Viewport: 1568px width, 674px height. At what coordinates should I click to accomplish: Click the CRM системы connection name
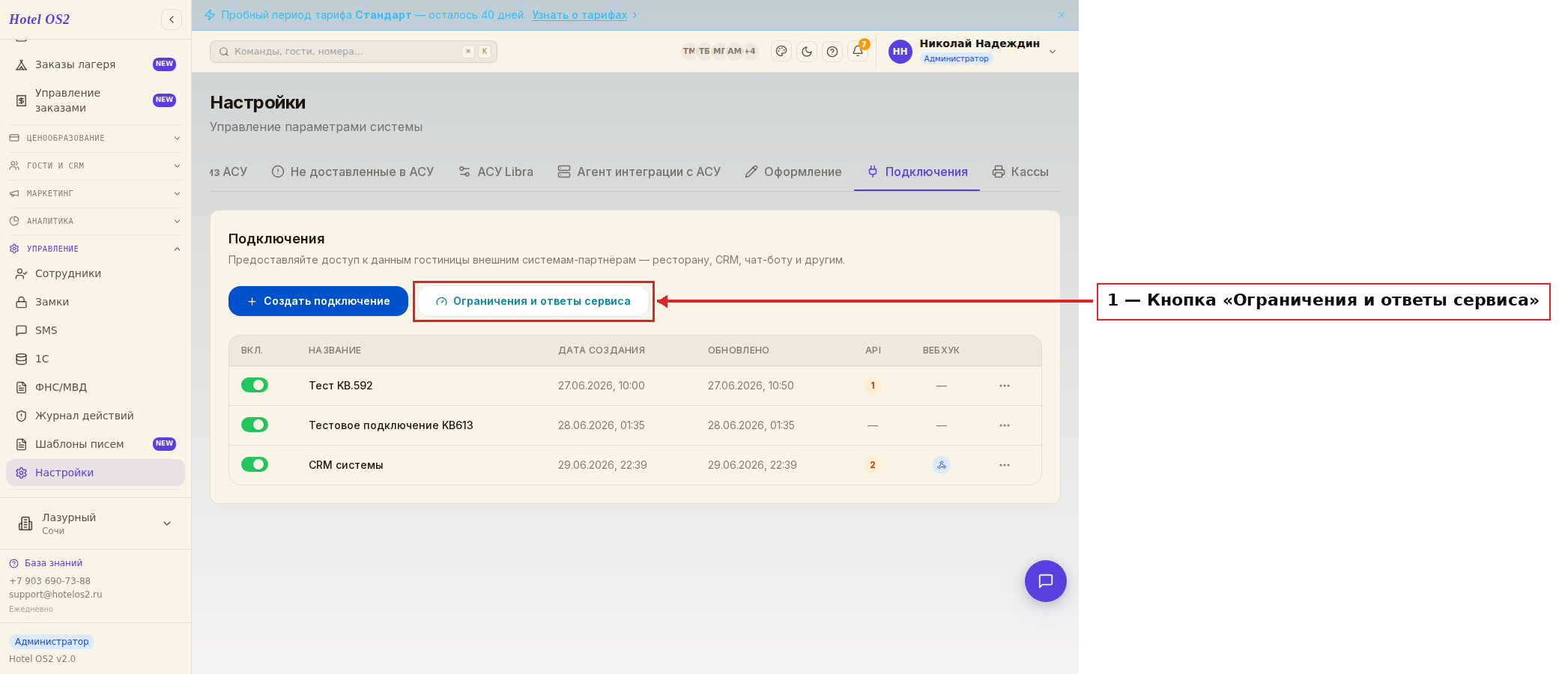click(346, 465)
